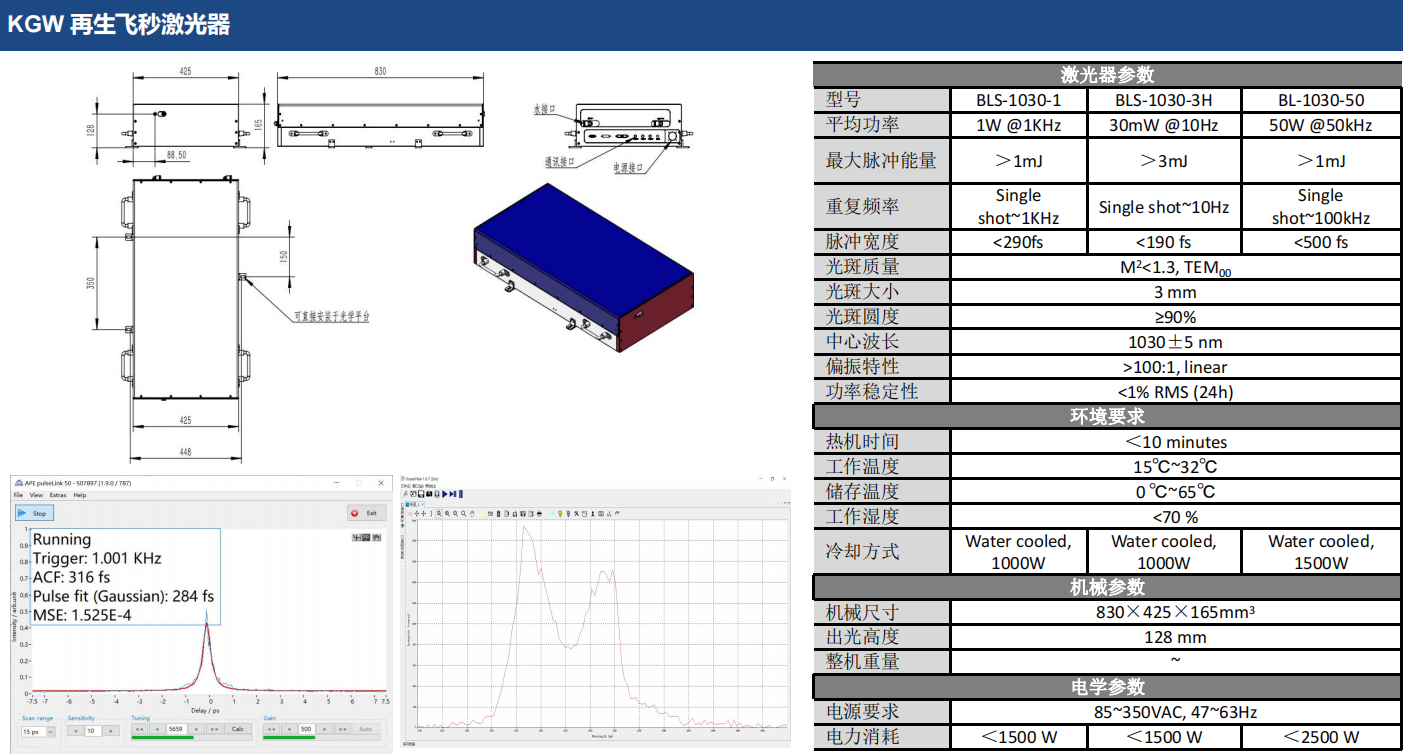1403x754 pixels.
Task: Select the cursor crosshair tool on pulseLink graph
Action: coord(357,538)
